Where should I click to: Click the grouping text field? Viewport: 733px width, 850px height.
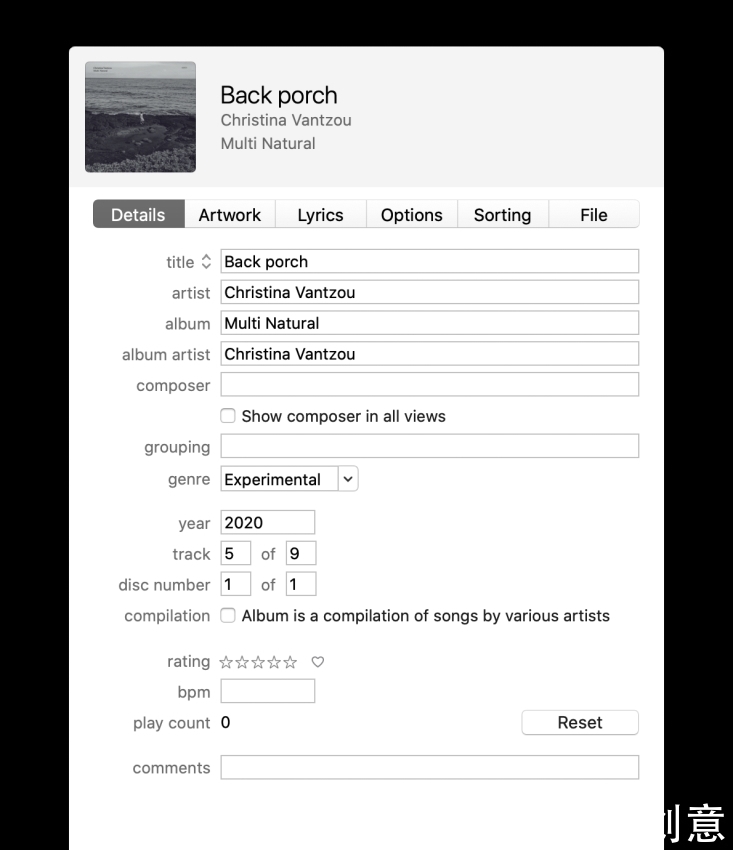point(429,446)
